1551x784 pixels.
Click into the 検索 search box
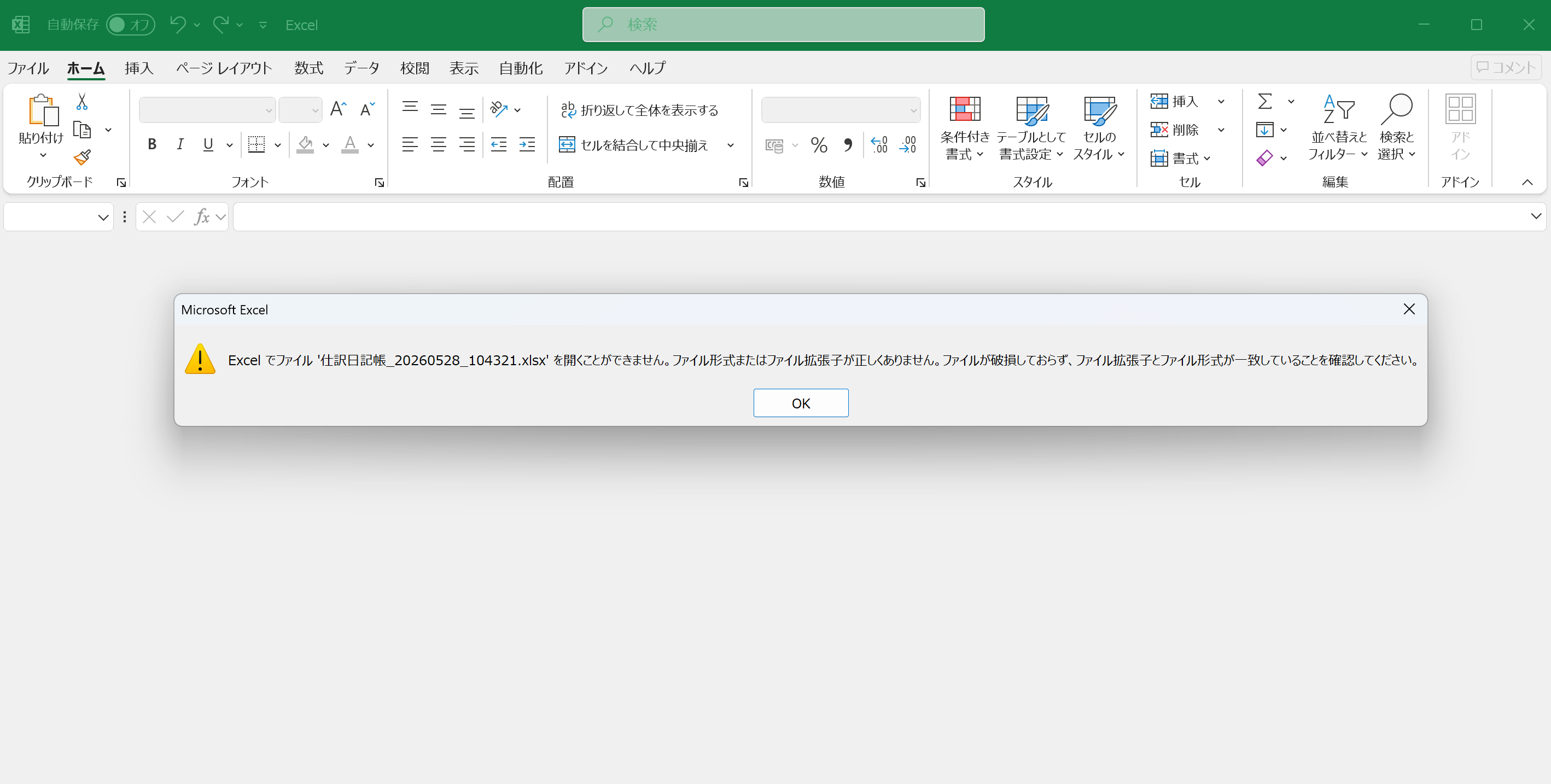783,25
